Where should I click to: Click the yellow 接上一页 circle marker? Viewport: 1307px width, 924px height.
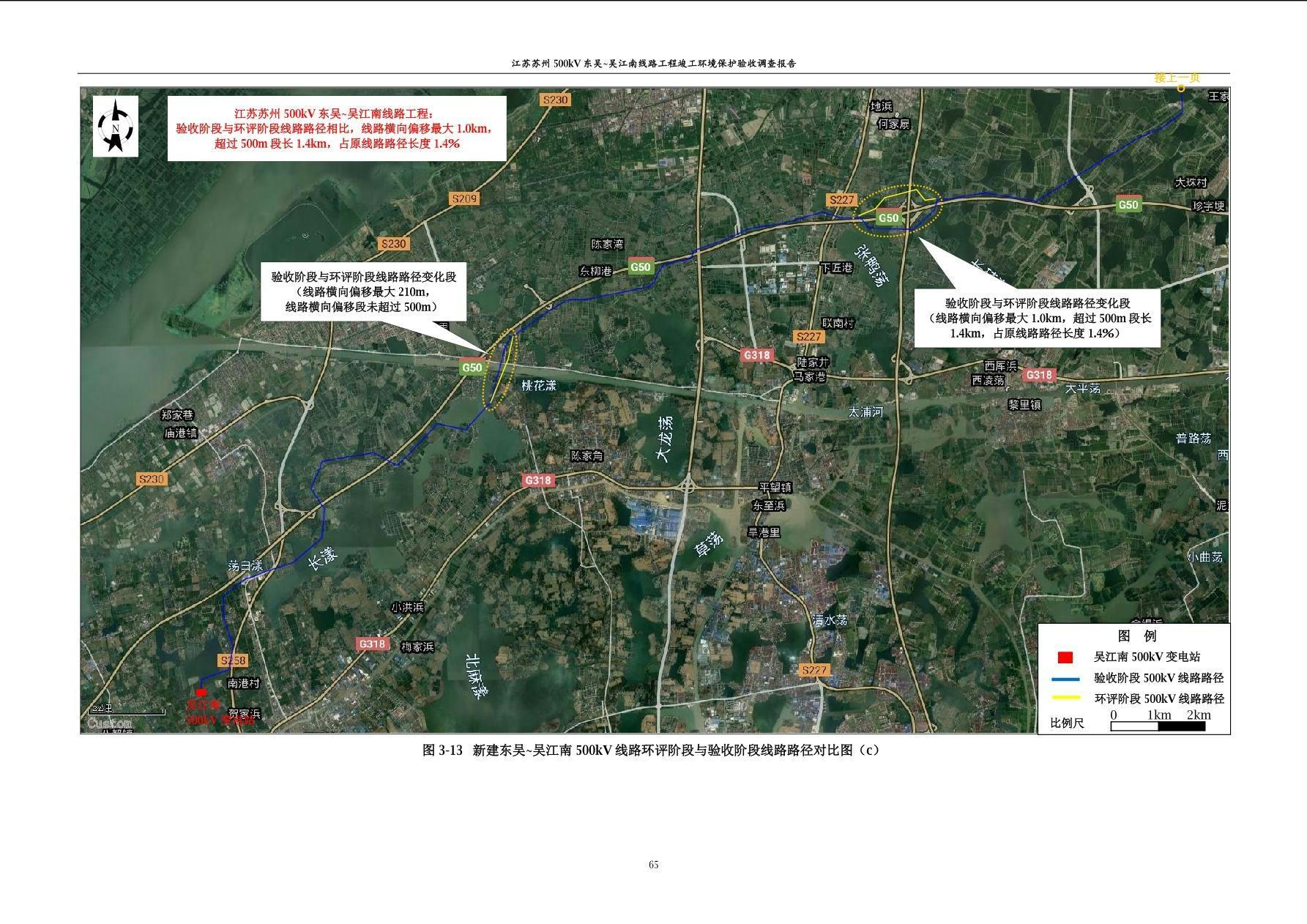pyautogui.click(x=1181, y=89)
